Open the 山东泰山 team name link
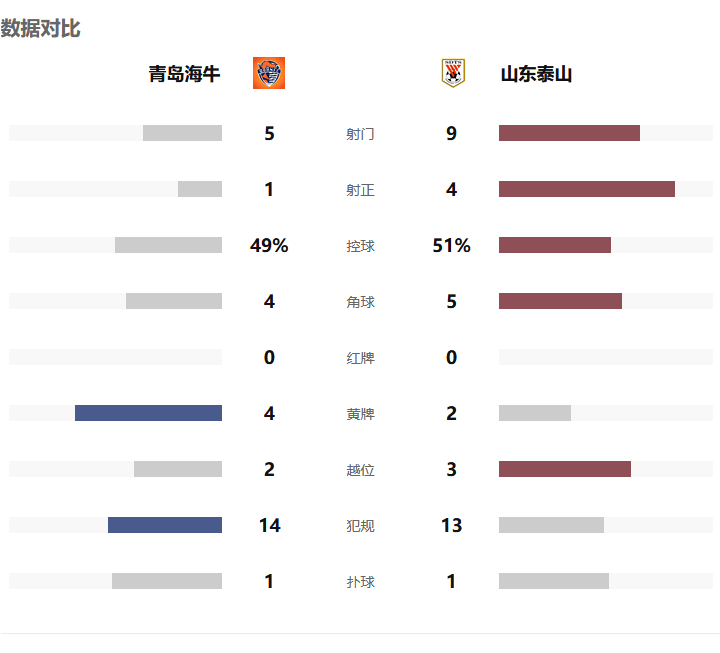Image resolution: width=720 pixels, height=653 pixels. click(536, 74)
